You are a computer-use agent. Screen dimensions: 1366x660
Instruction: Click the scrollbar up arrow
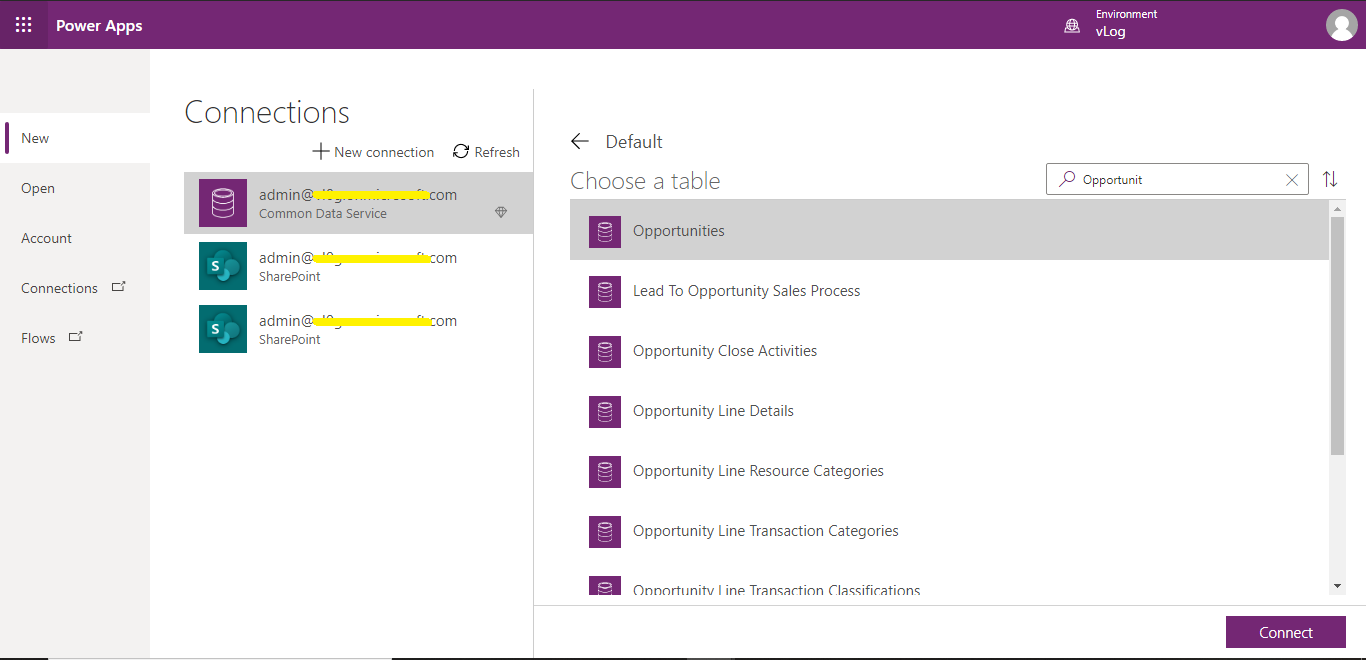click(x=1338, y=207)
